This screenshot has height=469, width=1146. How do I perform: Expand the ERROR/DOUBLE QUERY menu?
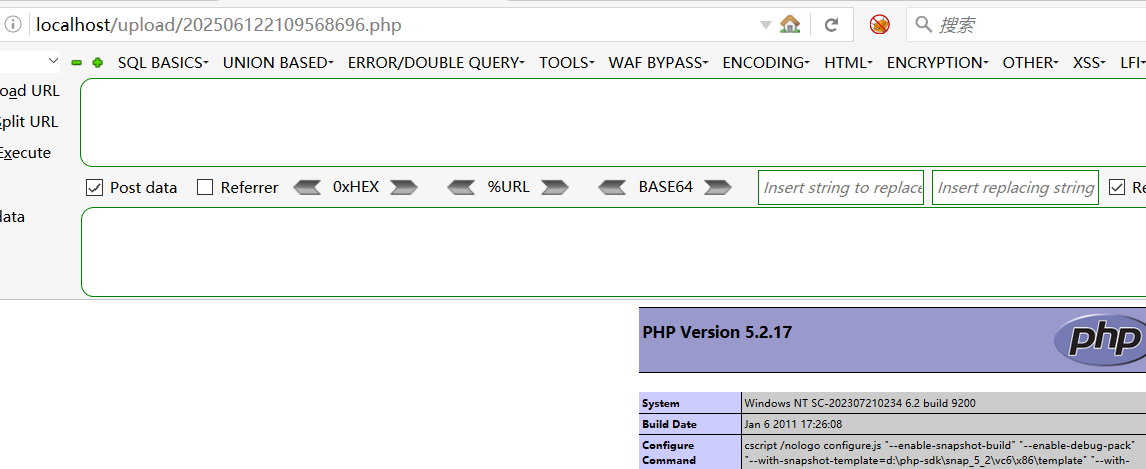click(x=436, y=63)
